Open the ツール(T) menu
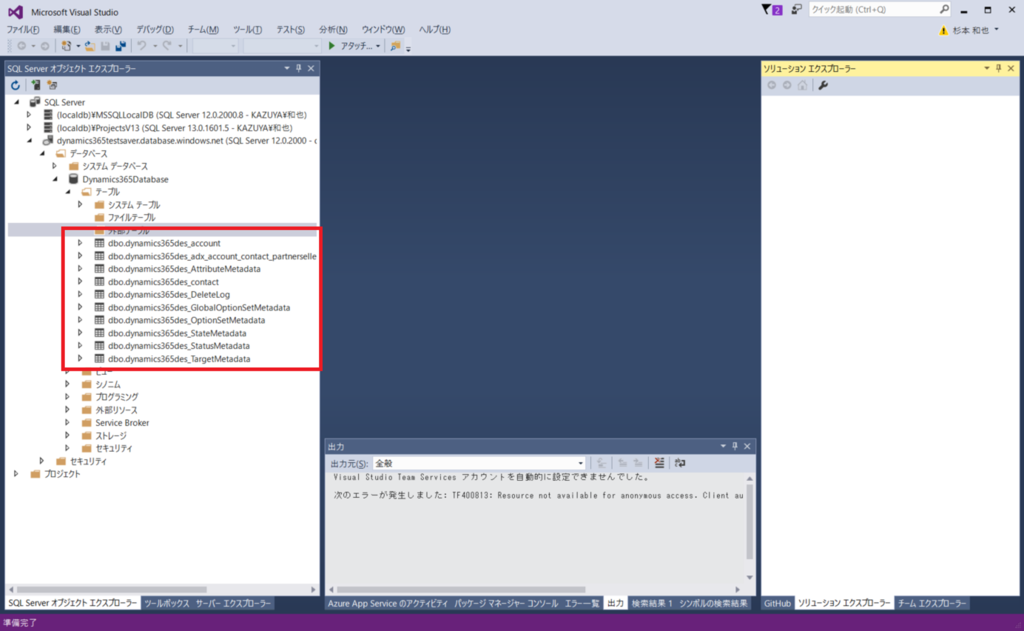This screenshot has height=631, width=1024. 248,30
